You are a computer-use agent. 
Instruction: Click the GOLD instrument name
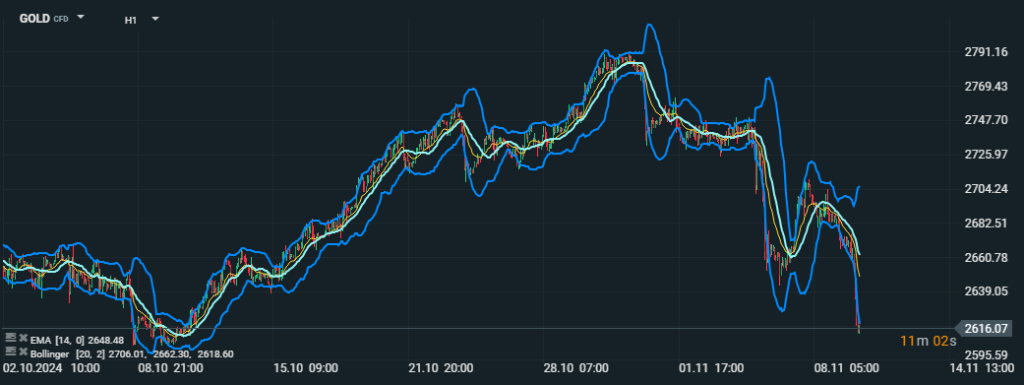point(34,18)
